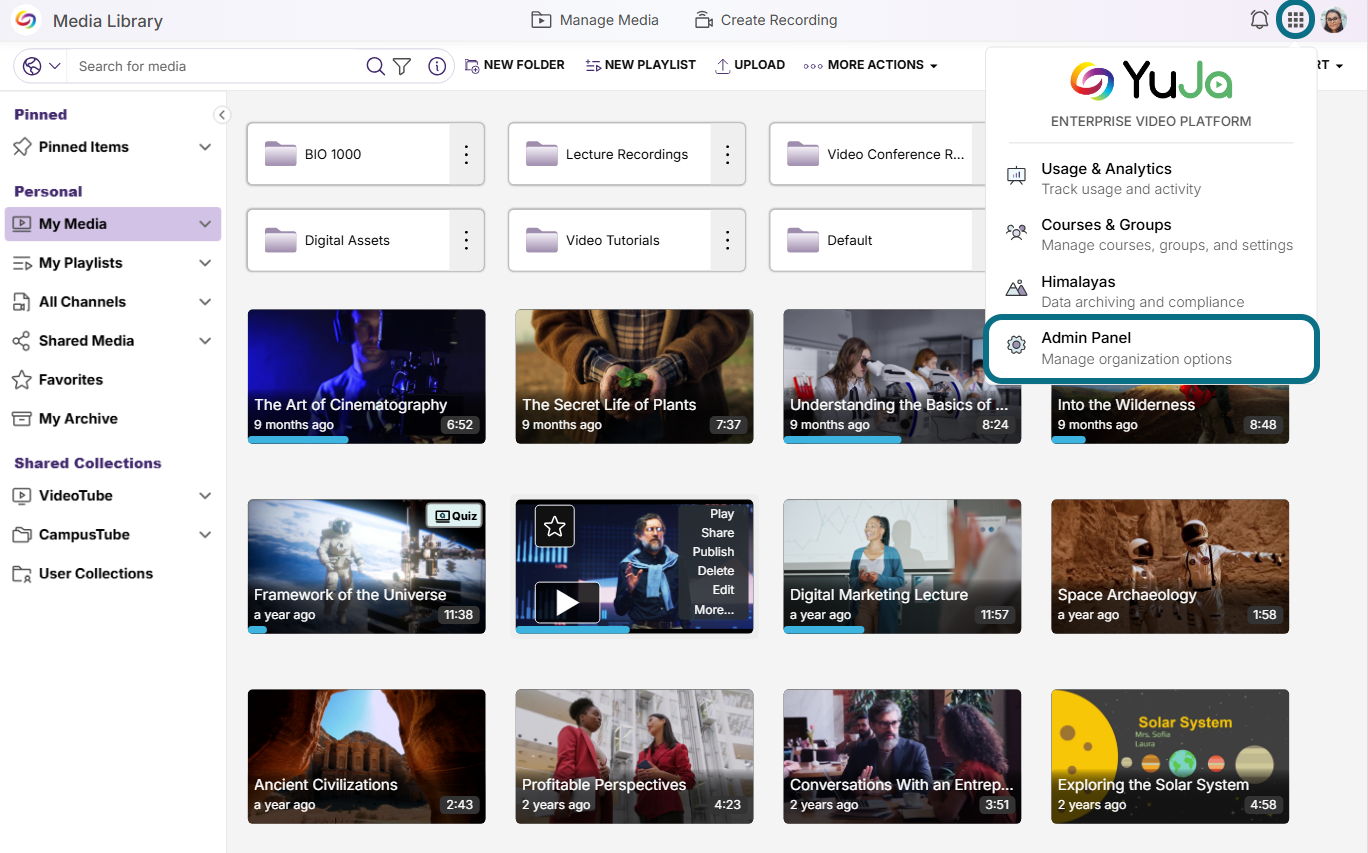1368x853 pixels.
Task: Select Share in video hover menu
Action: 717,533
